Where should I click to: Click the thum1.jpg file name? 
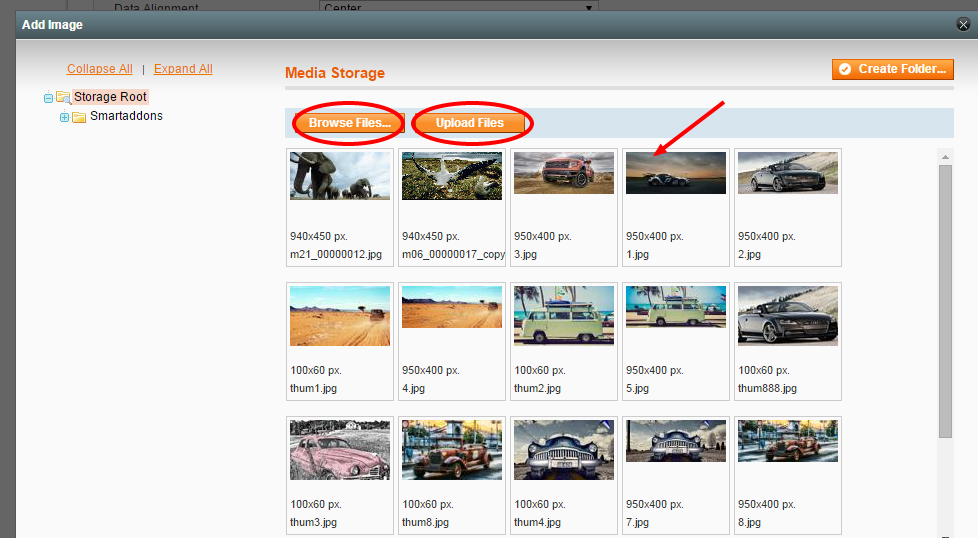pos(313,388)
